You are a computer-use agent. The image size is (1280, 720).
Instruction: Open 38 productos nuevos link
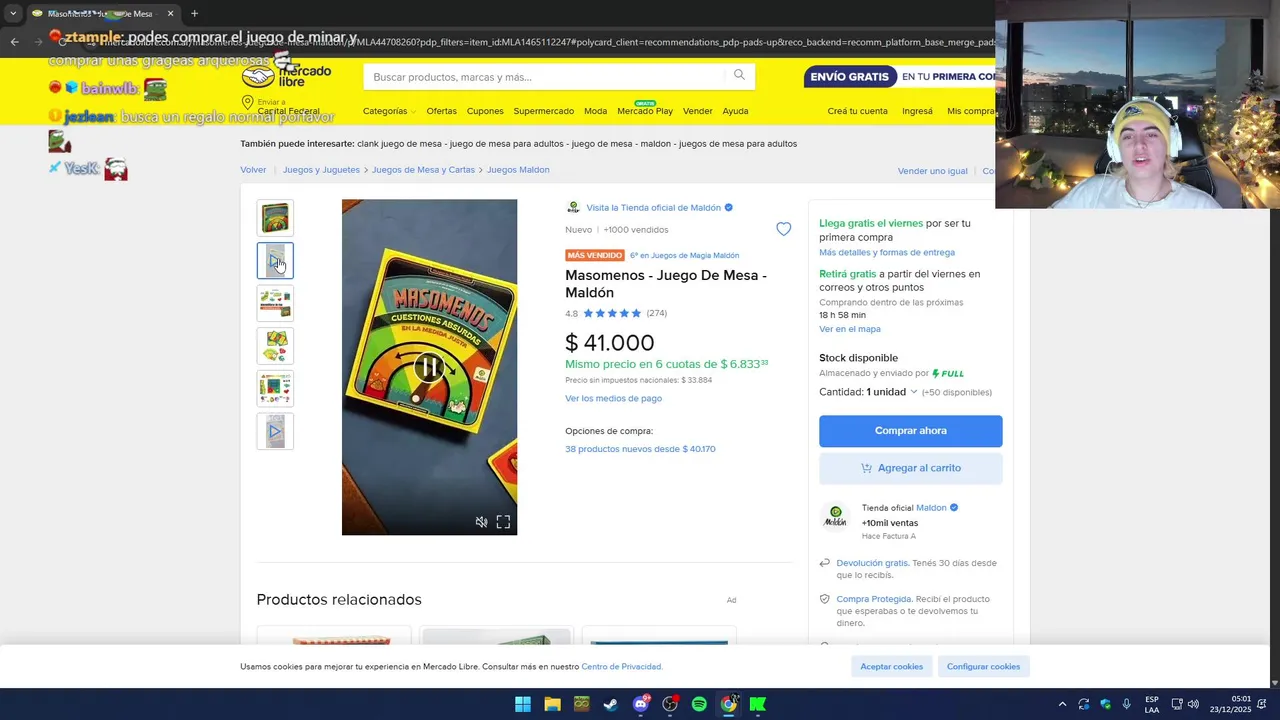pyautogui.click(x=640, y=449)
